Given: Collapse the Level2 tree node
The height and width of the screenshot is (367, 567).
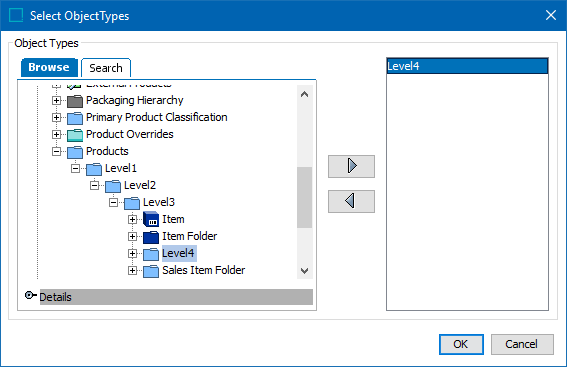Looking at the screenshot, I should pos(94,185).
